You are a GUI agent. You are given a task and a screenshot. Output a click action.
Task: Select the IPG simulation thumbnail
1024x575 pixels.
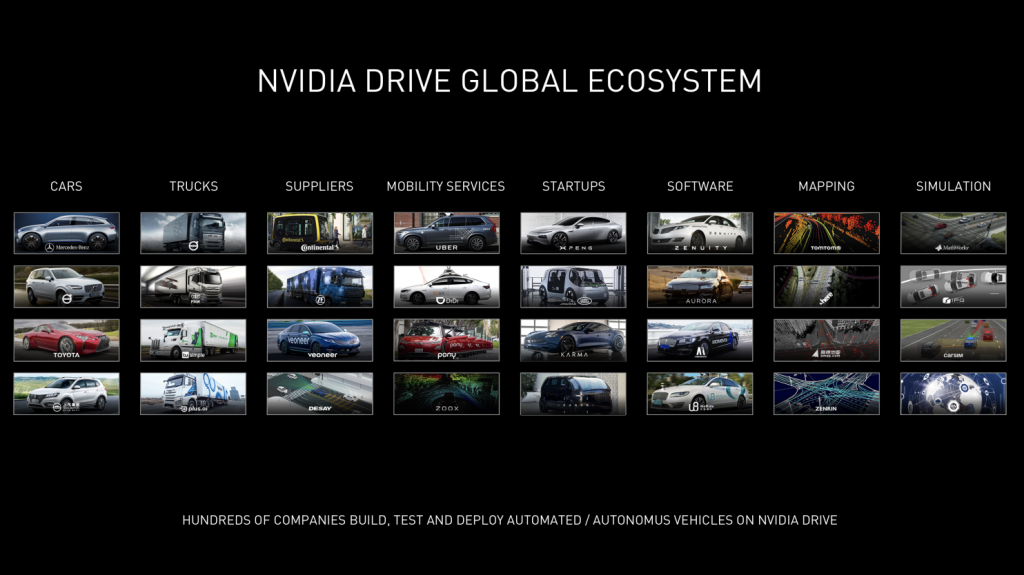(x=953, y=286)
